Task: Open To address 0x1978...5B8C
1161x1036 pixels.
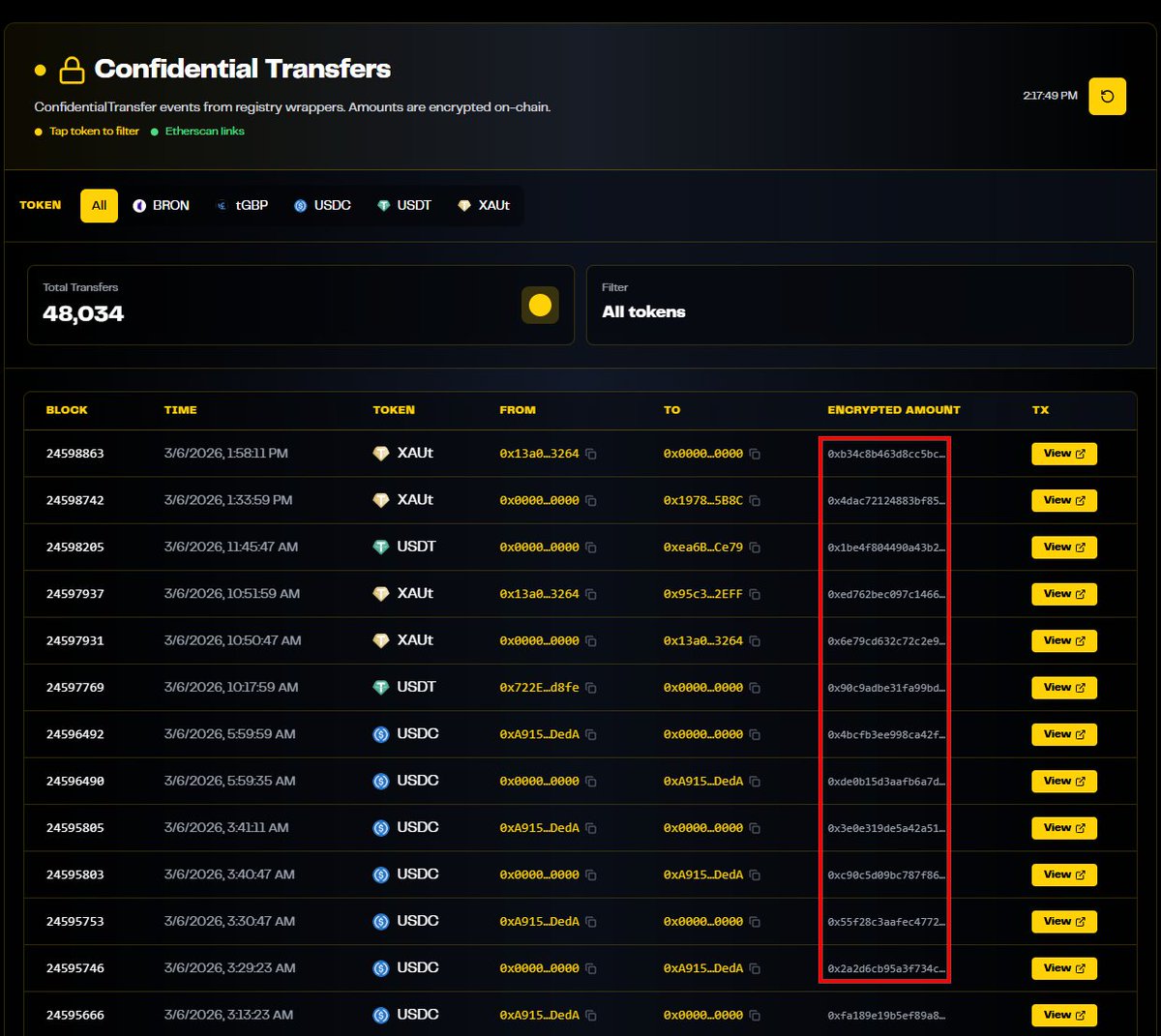Action: (x=703, y=501)
